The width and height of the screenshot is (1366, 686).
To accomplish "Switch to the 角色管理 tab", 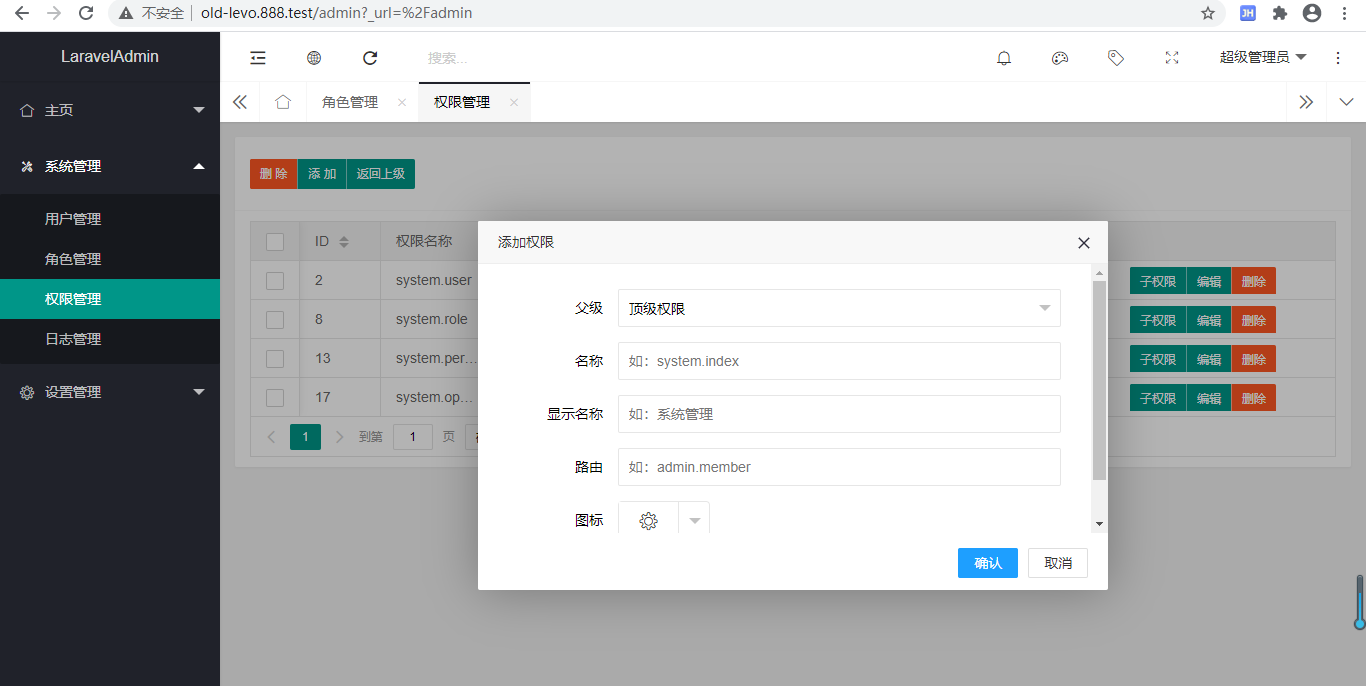I will click(x=350, y=102).
